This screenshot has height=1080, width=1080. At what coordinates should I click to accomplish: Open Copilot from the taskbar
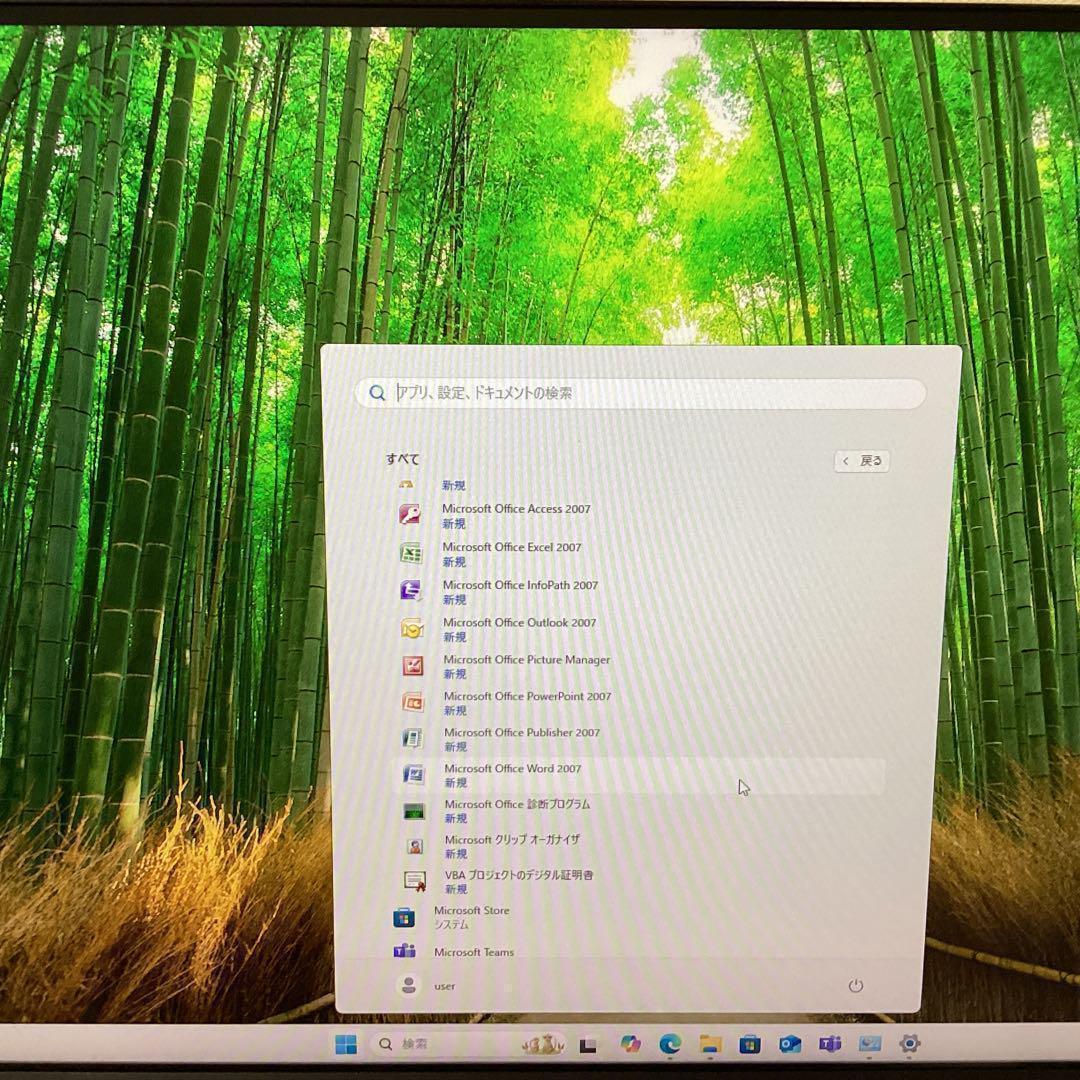[x=628, y=1043]
